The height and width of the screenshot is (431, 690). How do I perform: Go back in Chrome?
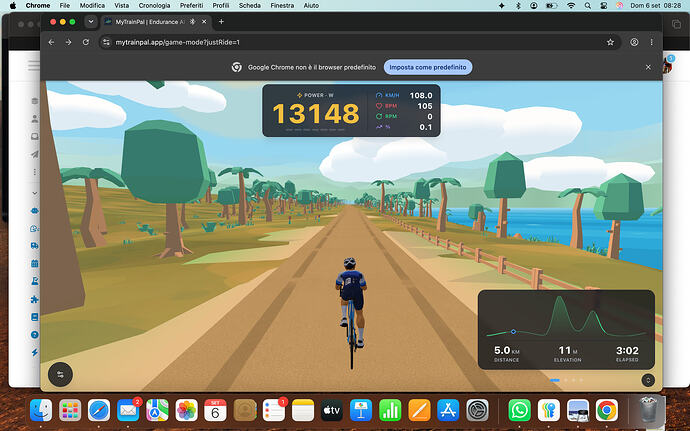pyautogui.click(x=51, y=42)
